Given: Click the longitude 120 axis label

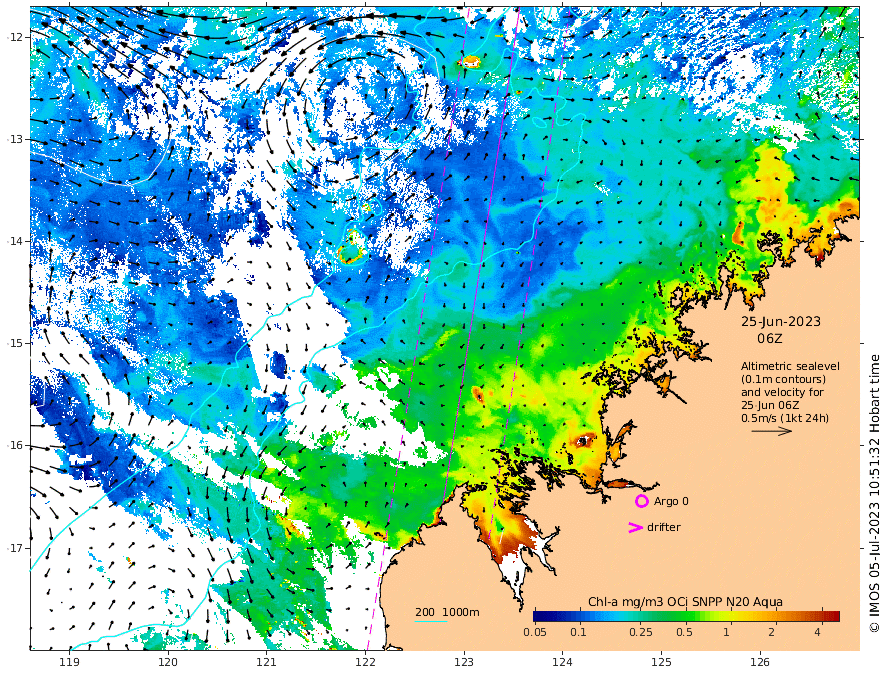Looking at the screenshot, I should click(168, 662).
